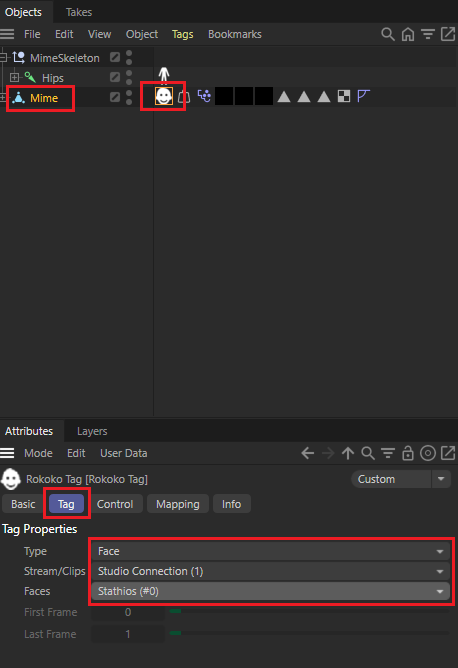
Task: Select the Mime object in tree
Action: click(44, 98)
